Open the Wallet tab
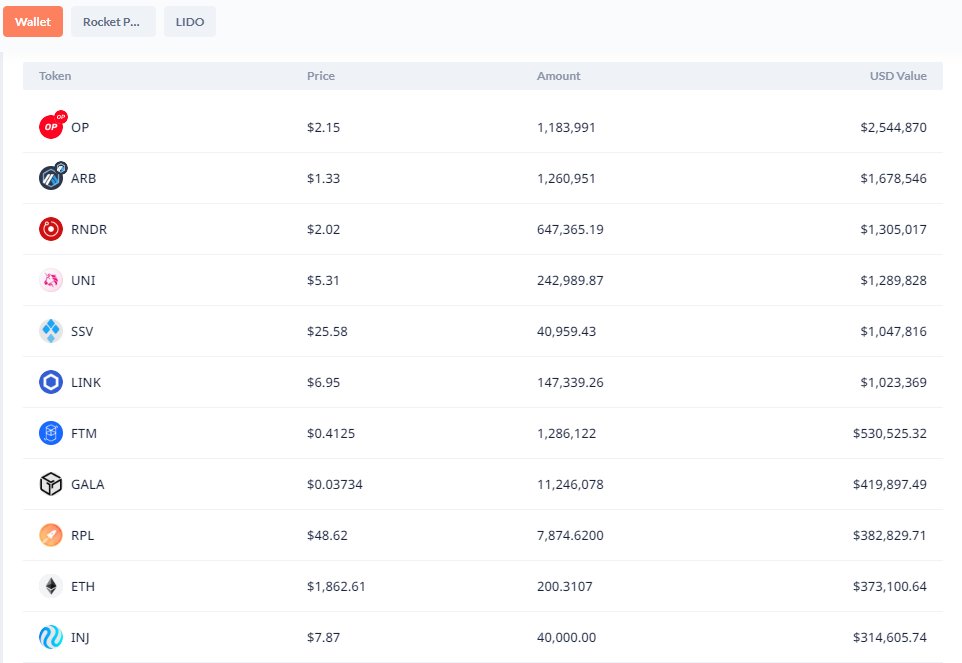962x663 pixels. [x=33, y=22]
